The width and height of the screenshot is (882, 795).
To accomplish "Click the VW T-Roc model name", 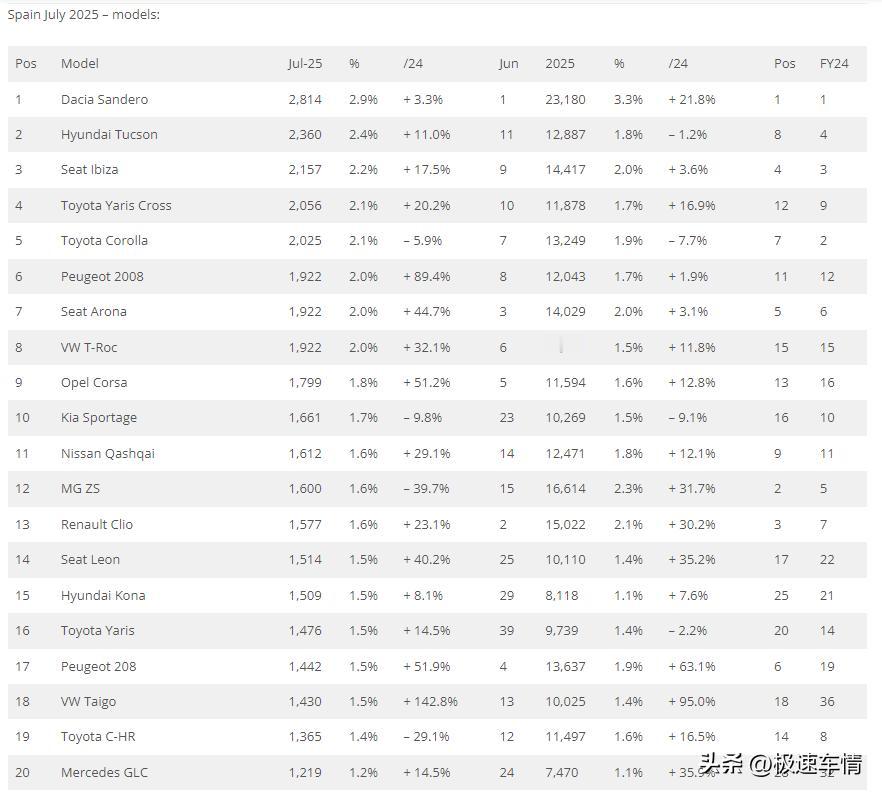I will pos(89,347).
